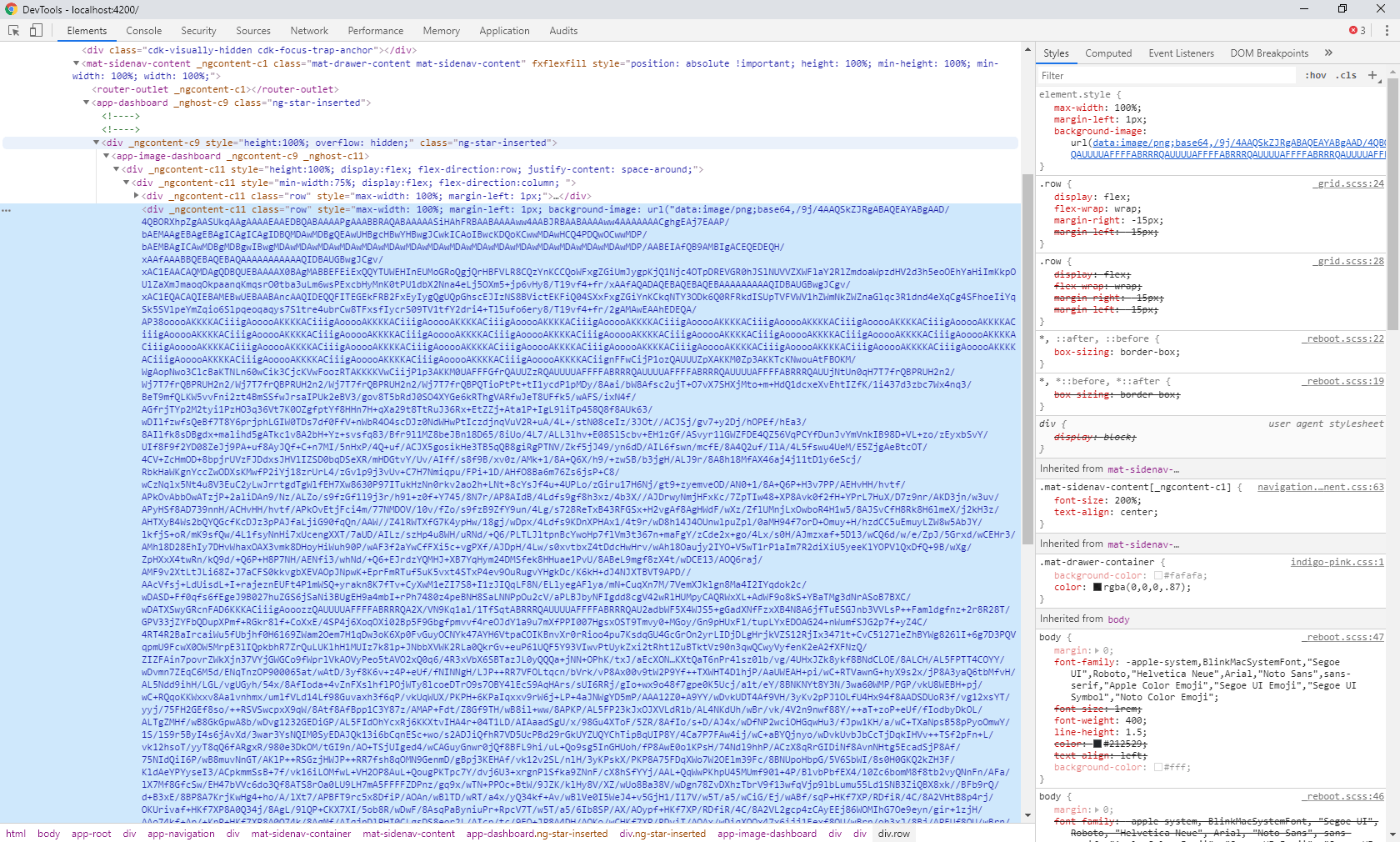Screen dimensions: 1400x842
Task: Toggle the device toolbar emulation icon
Action: coord(35,30)
